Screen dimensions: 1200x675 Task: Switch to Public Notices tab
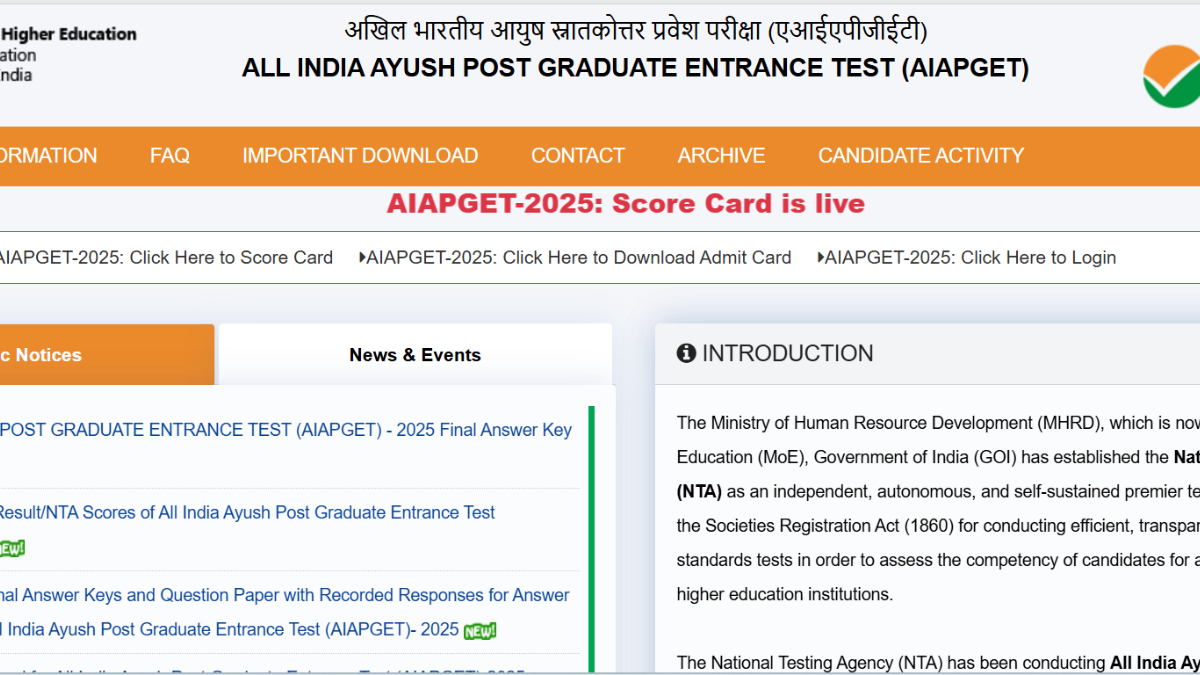click(x=107, y=354)
